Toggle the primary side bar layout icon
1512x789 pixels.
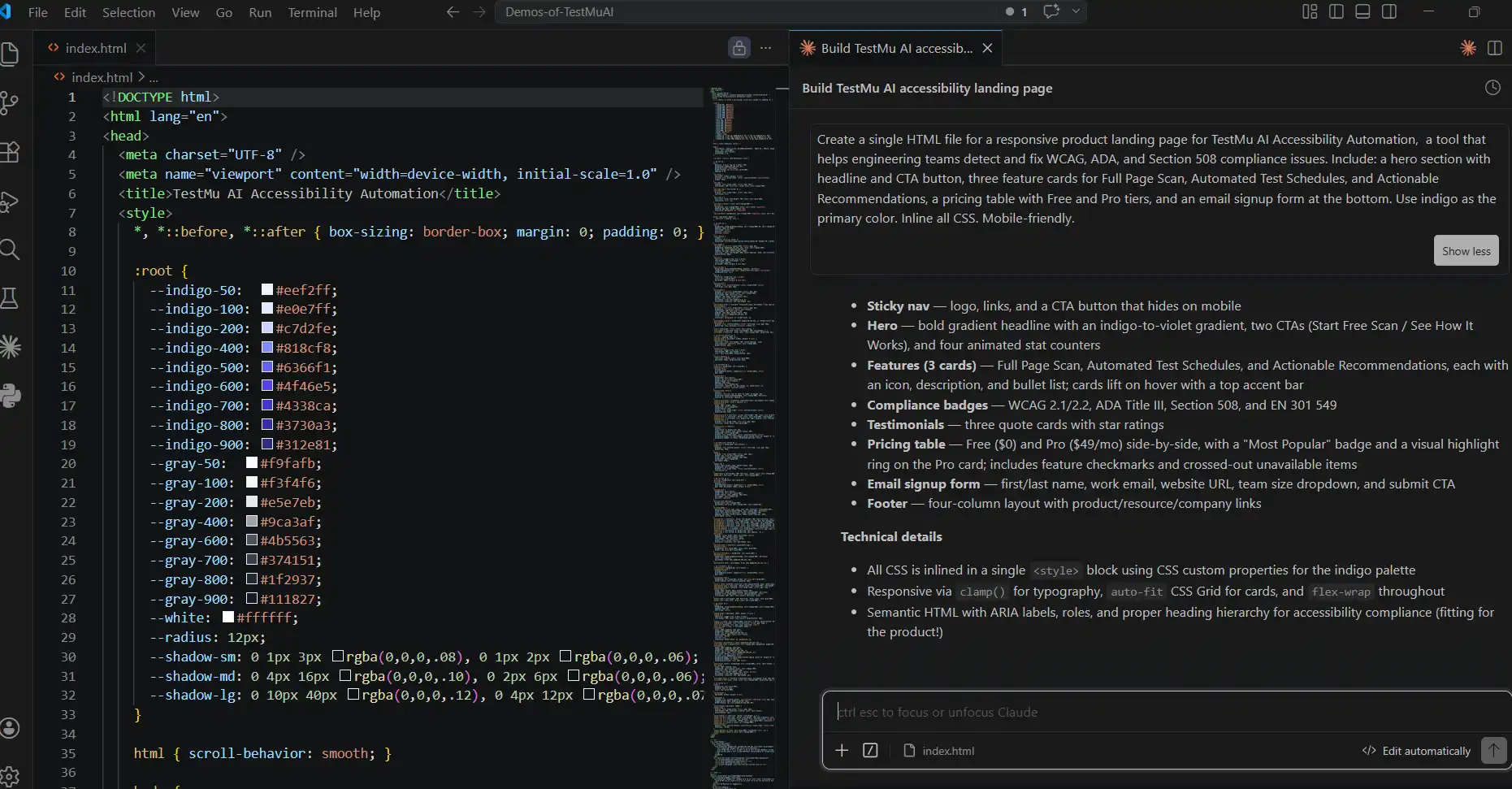click(1337, 11)
